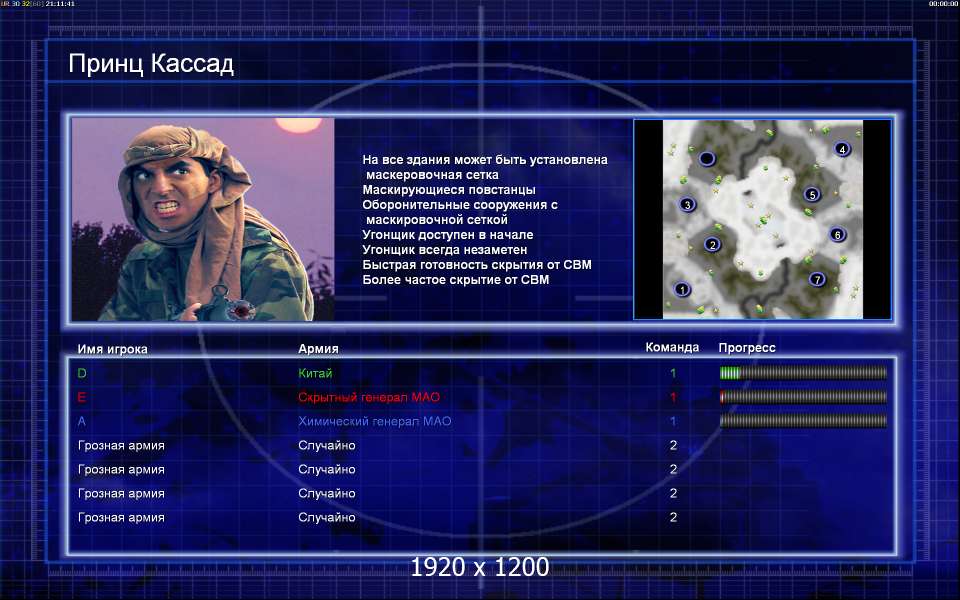Click the line "Угонщик всегда незаметен"
This screenshot has width=960, height=600.
444,250
